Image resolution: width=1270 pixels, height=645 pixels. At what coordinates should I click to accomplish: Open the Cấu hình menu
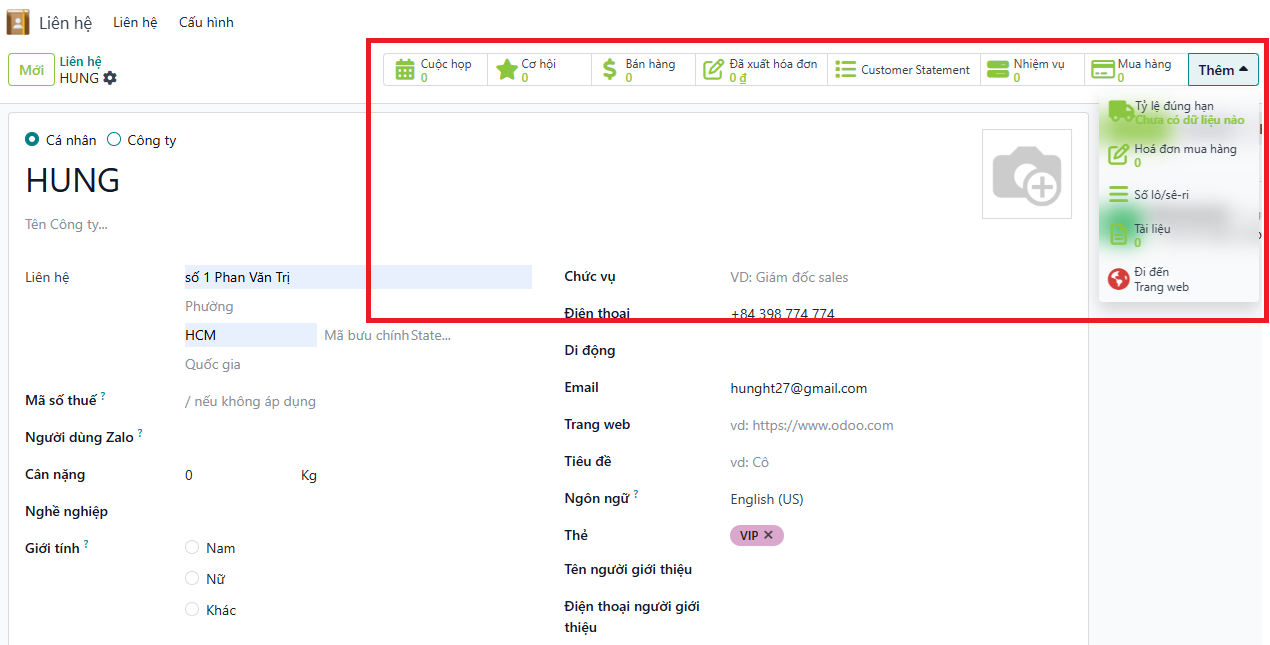click(206, 22)
